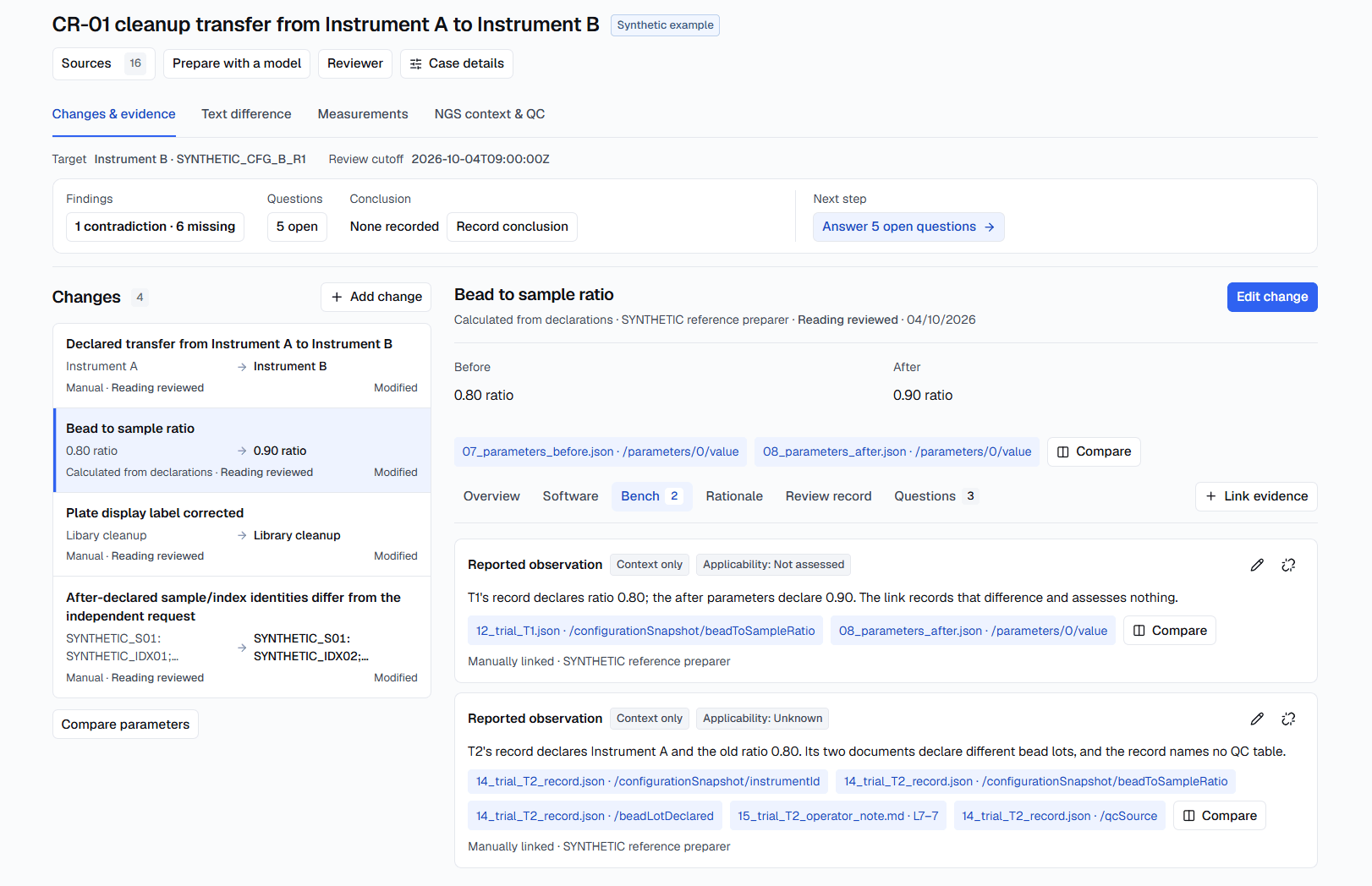Show the Rationale sub-tab
The width and height of the screenshot is (1372, 886).
(734, 496)
